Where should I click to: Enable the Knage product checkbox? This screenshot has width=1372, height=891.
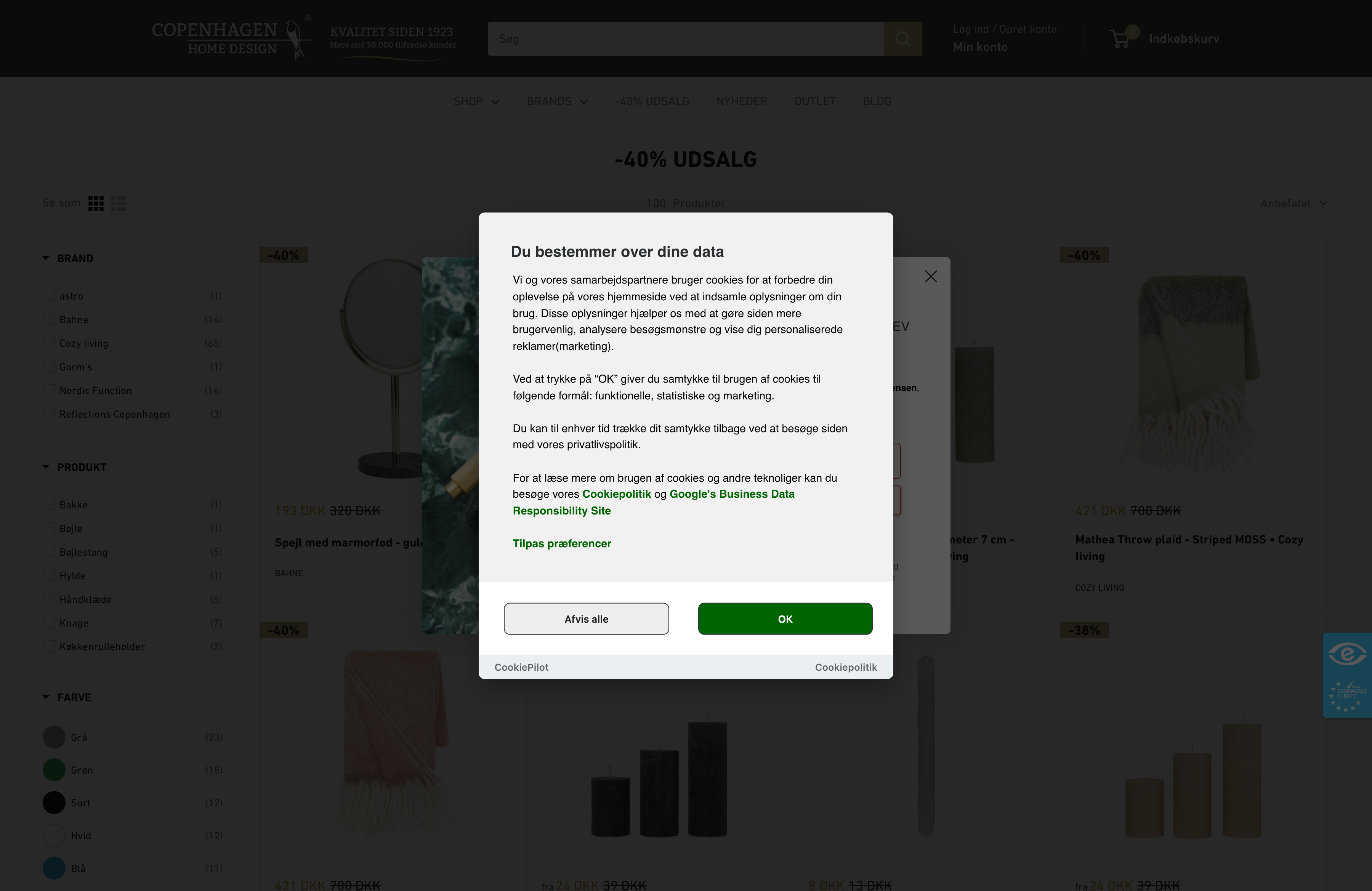(49, 622)
